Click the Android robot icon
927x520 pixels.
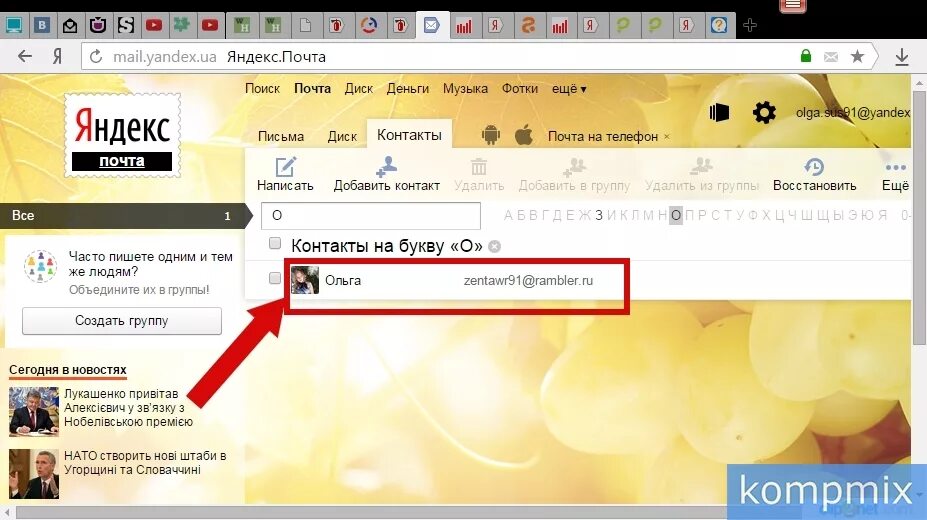491,135
